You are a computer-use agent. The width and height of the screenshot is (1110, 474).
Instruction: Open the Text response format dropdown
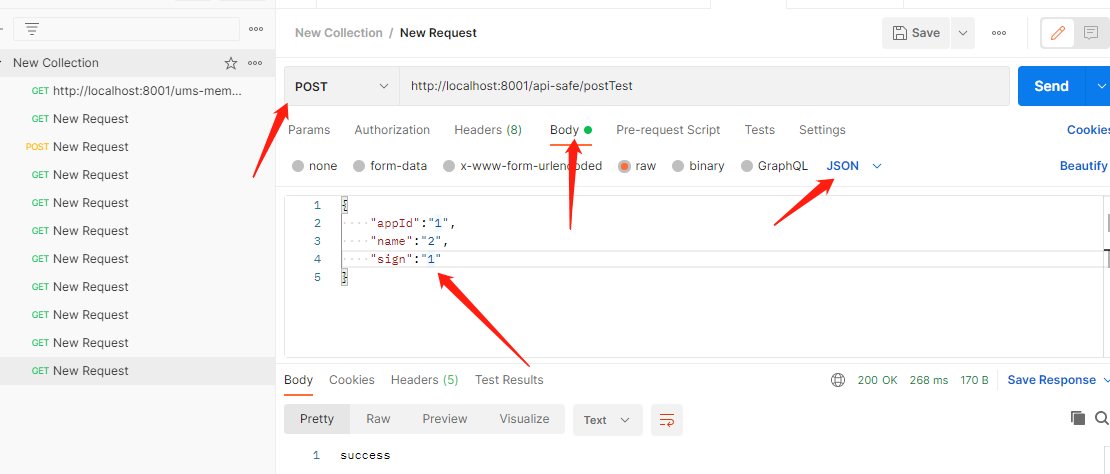(607, 420)
